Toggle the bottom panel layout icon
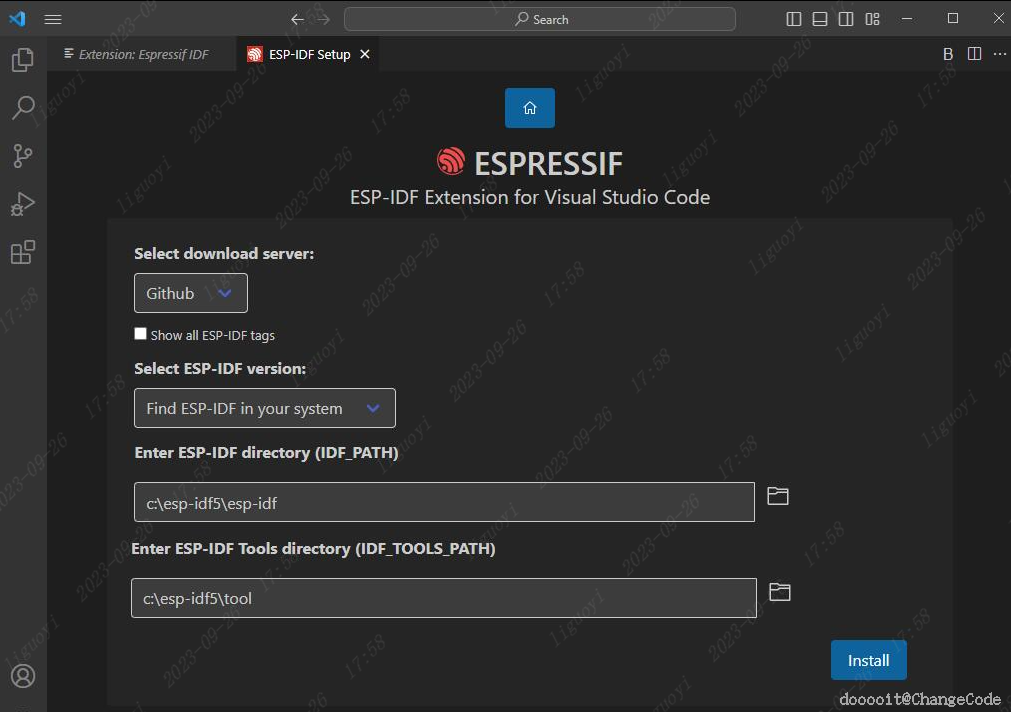The image size is (1011, 712). (820, 19)
